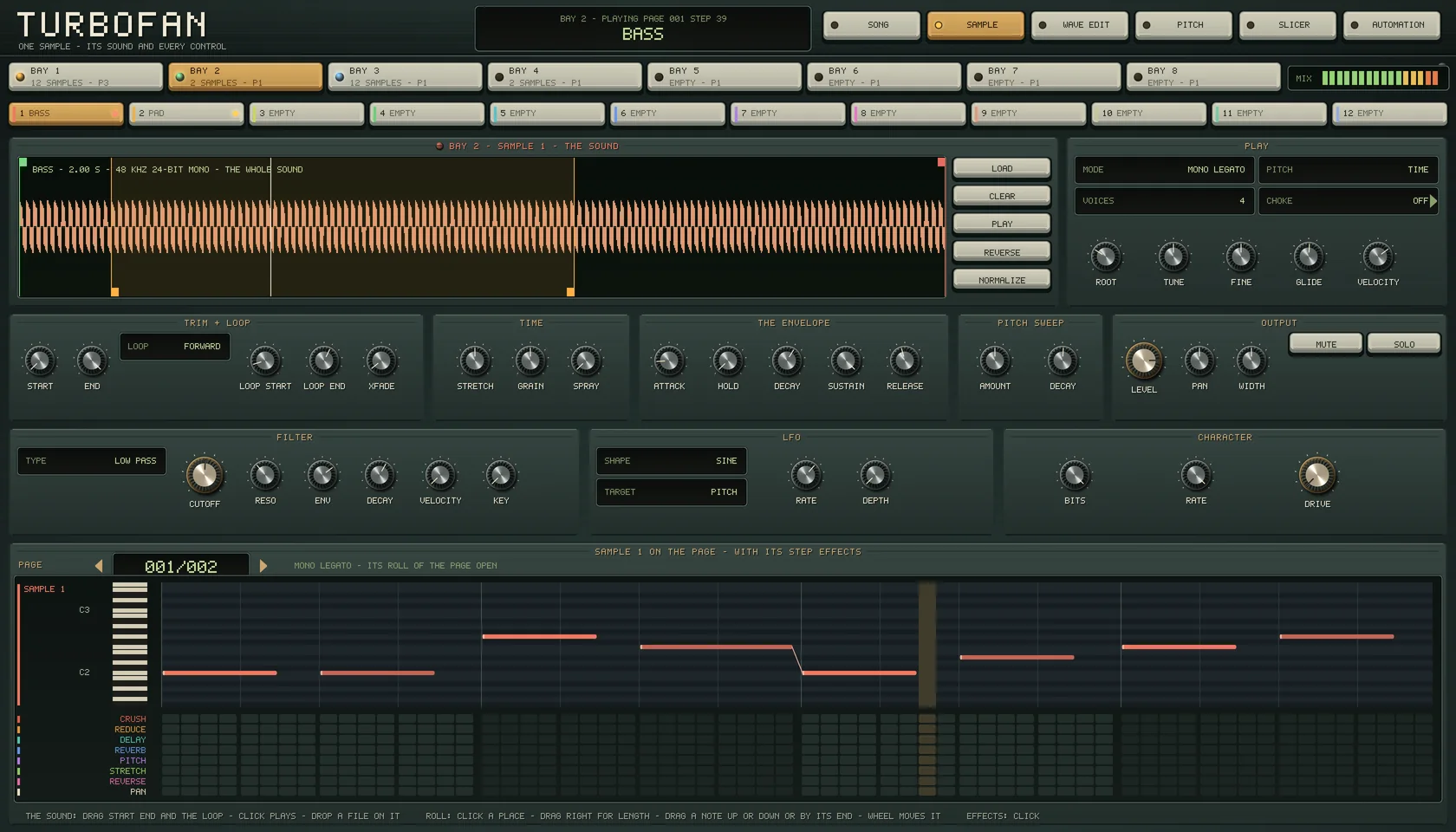Click the PLAY button beside the waveform
This screenshot has height=832, width=1456.
[1002, 224]
